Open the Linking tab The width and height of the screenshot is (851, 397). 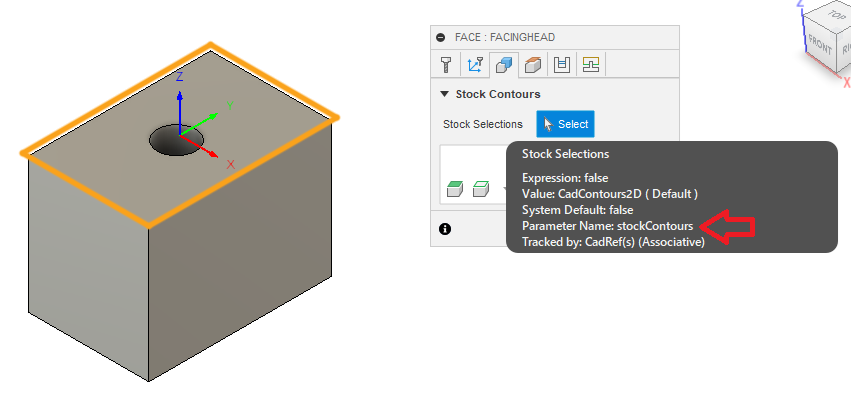590,65
